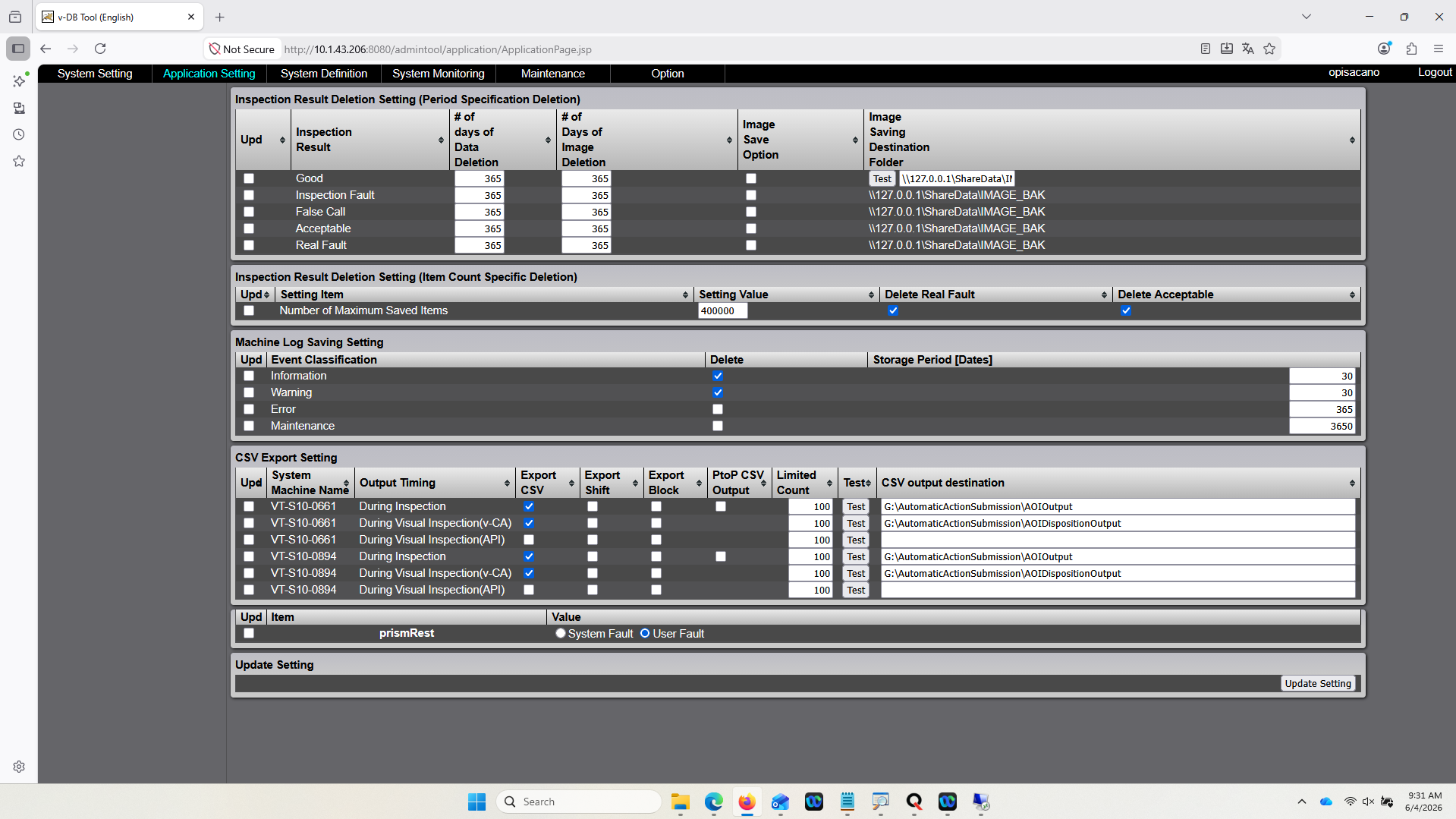Open the Wi-Fi network tray icon
Image resolution: width=1456 pixels, height=819 pixels.
pyautogui.click(x=1350, y=802)
